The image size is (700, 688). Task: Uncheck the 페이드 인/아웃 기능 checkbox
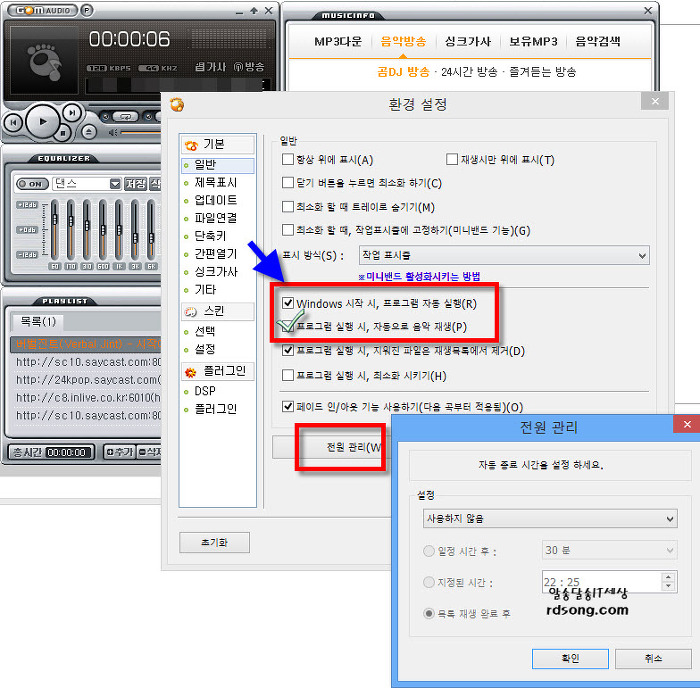pyautogui.click(x=288, y=407)
